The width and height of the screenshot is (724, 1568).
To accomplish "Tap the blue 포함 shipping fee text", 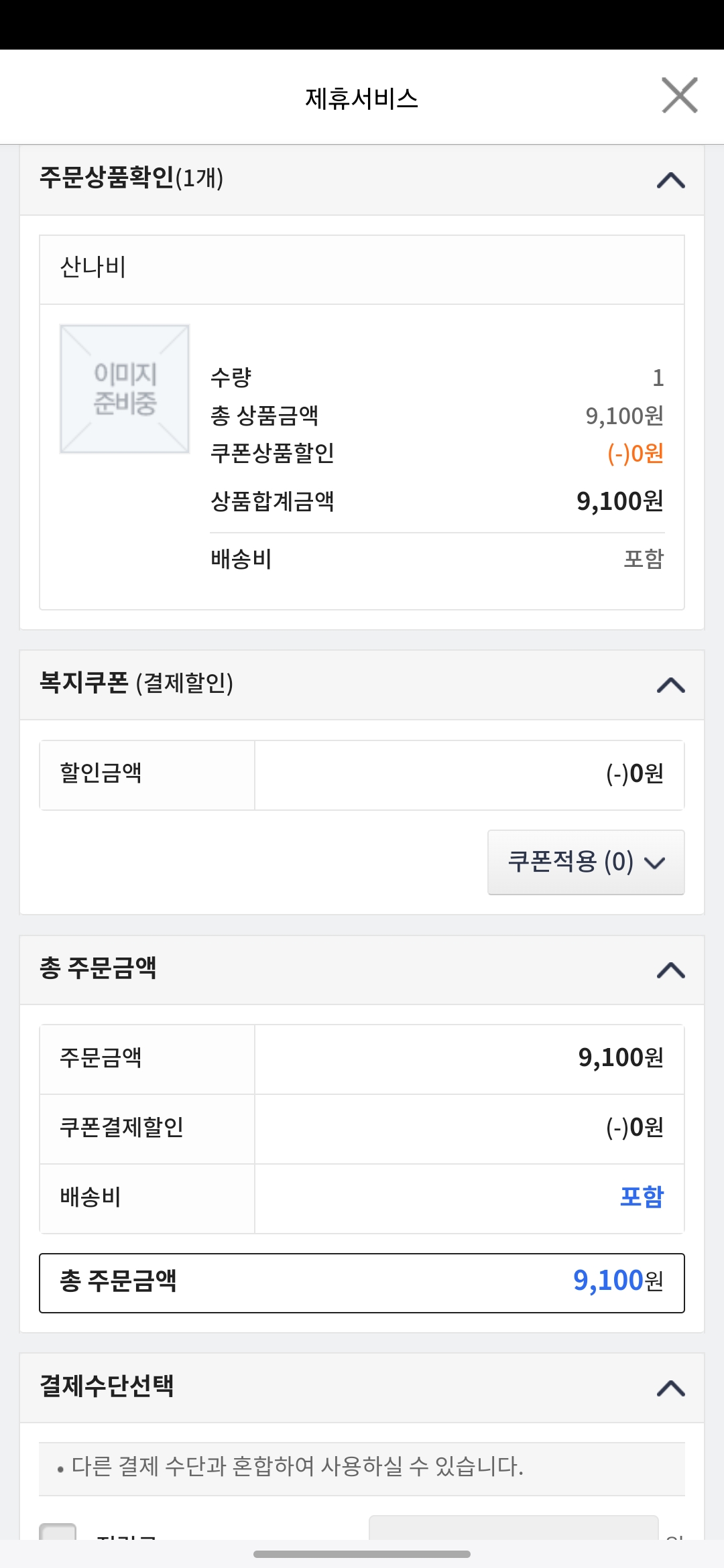I will tap(642, 1197).
